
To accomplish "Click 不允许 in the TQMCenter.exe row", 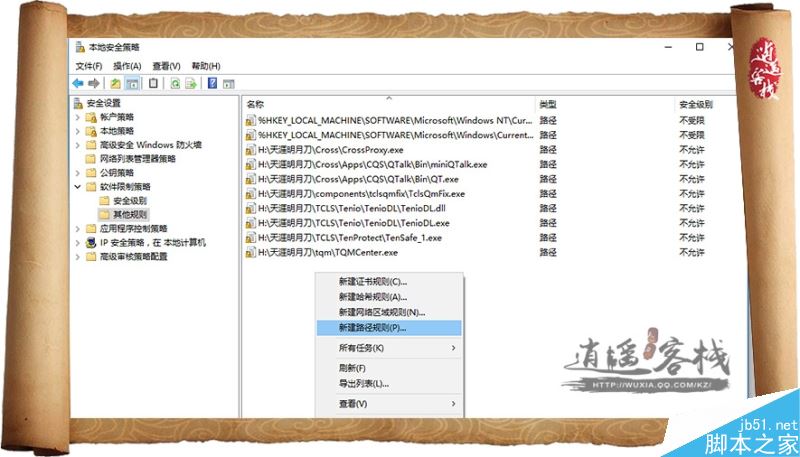I will (692, 252).
